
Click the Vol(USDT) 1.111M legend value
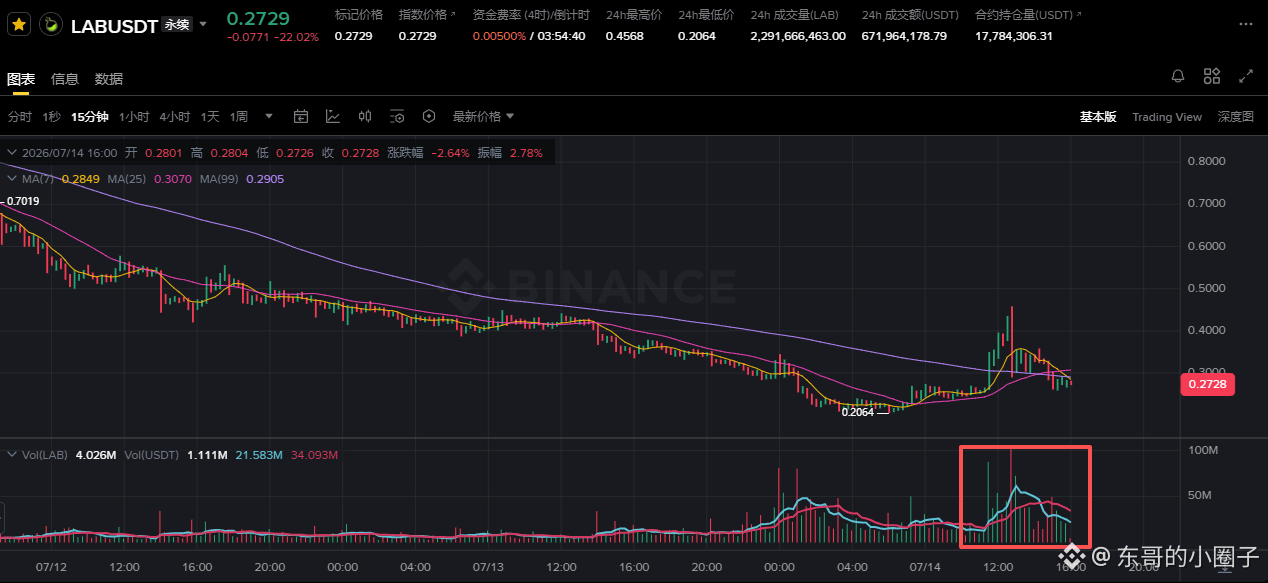coord(177,455)
